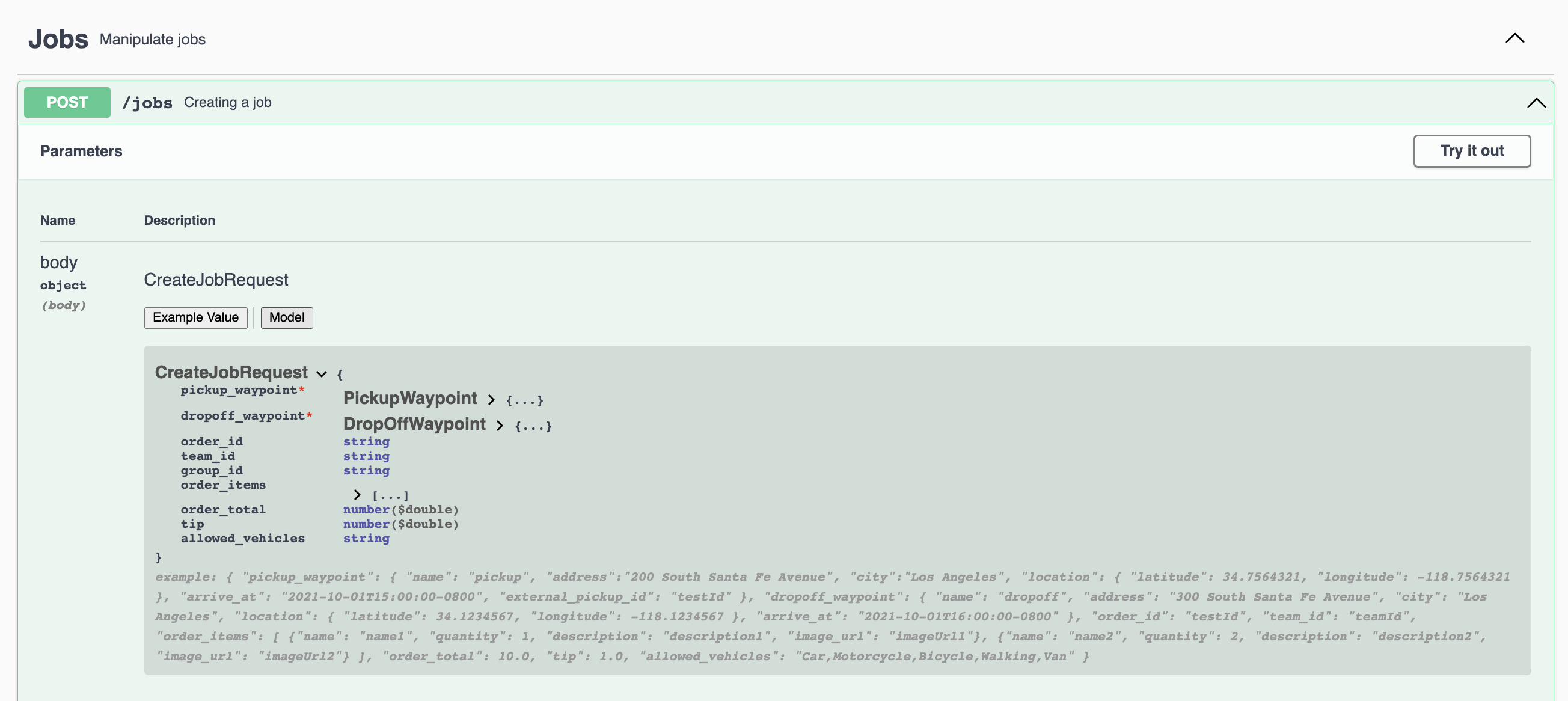Click the green POST method badge

click(67, 103)
